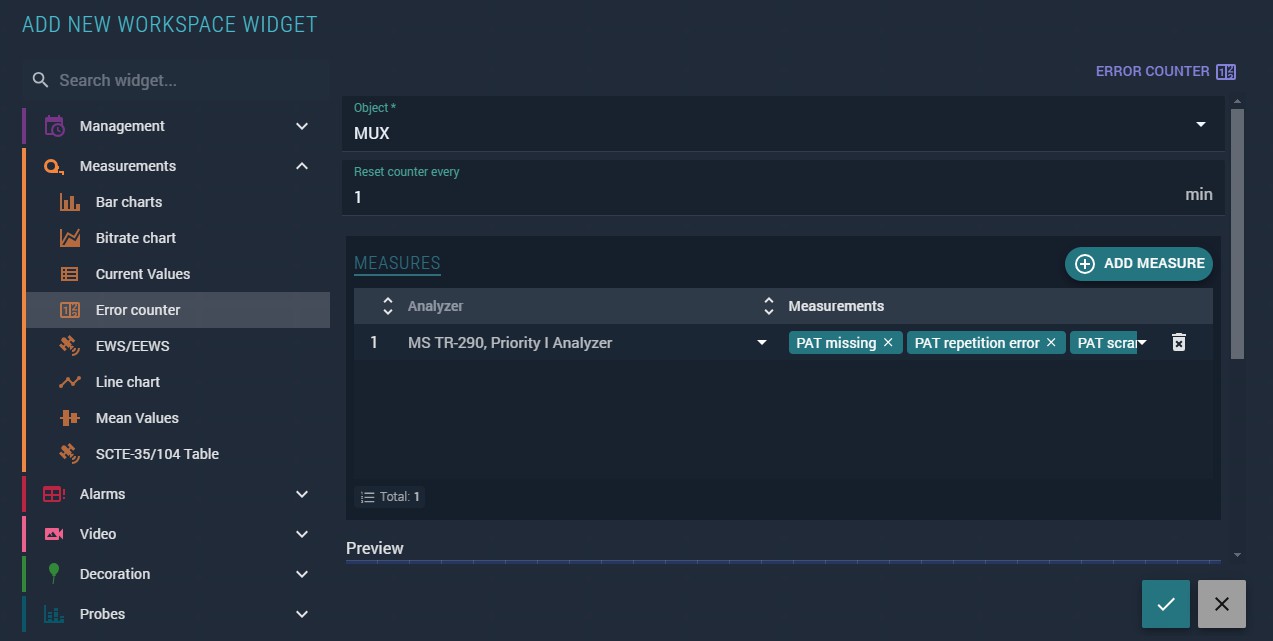1273x641 pixels.
Task: Click the Error Counter icon at top right
Action: coord(1226,72)
